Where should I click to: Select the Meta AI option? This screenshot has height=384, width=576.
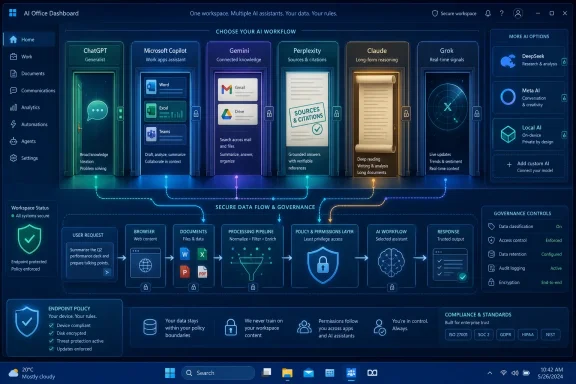(528, 97)
